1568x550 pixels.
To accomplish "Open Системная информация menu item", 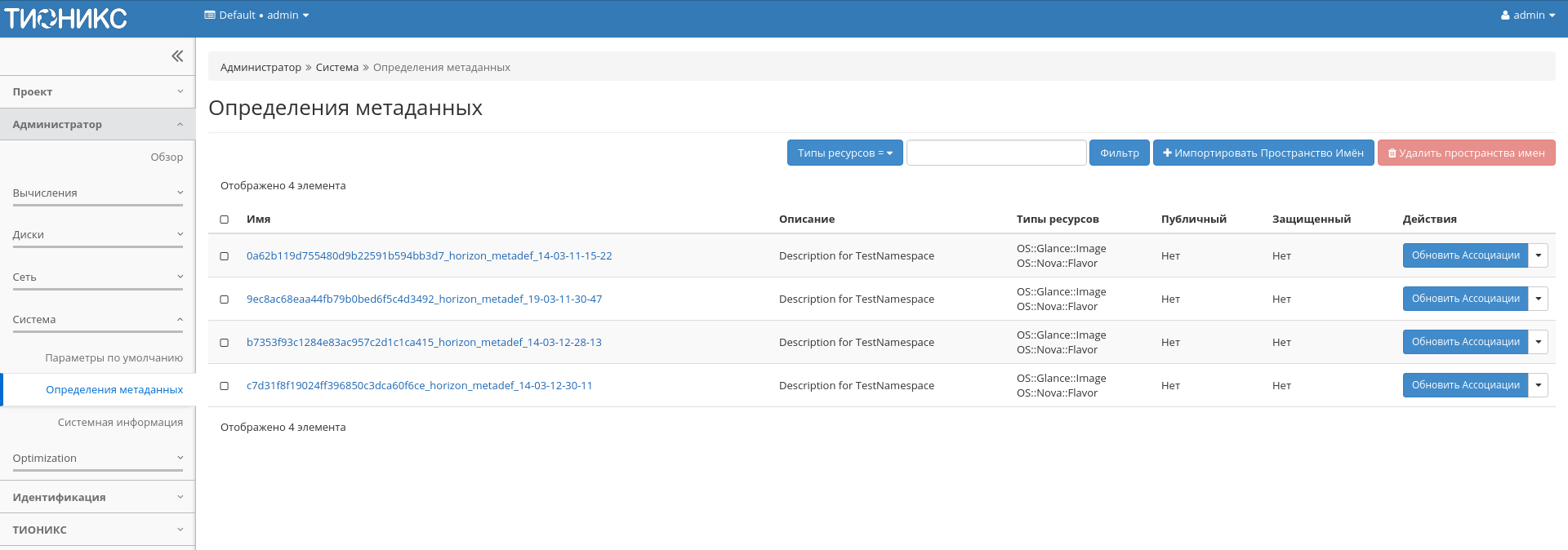I will pos(120,422).
